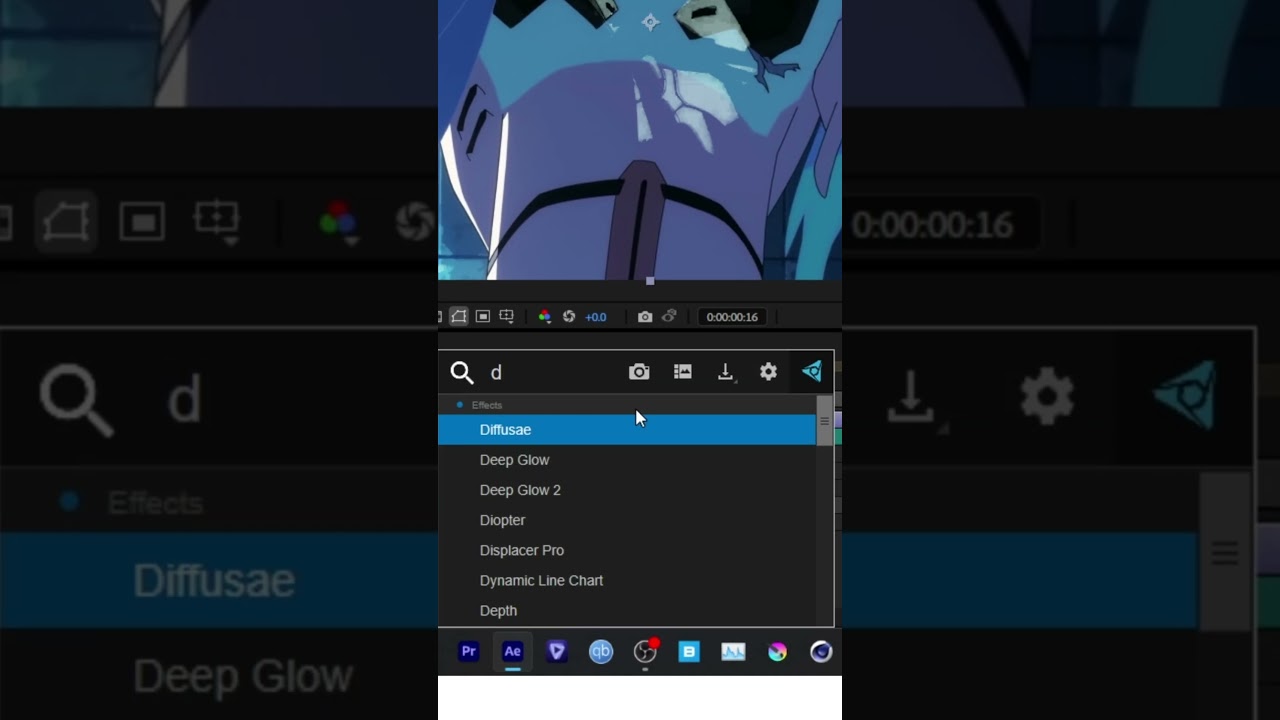Click the composition preview image

pyautogui.click(x=640, y=140)
